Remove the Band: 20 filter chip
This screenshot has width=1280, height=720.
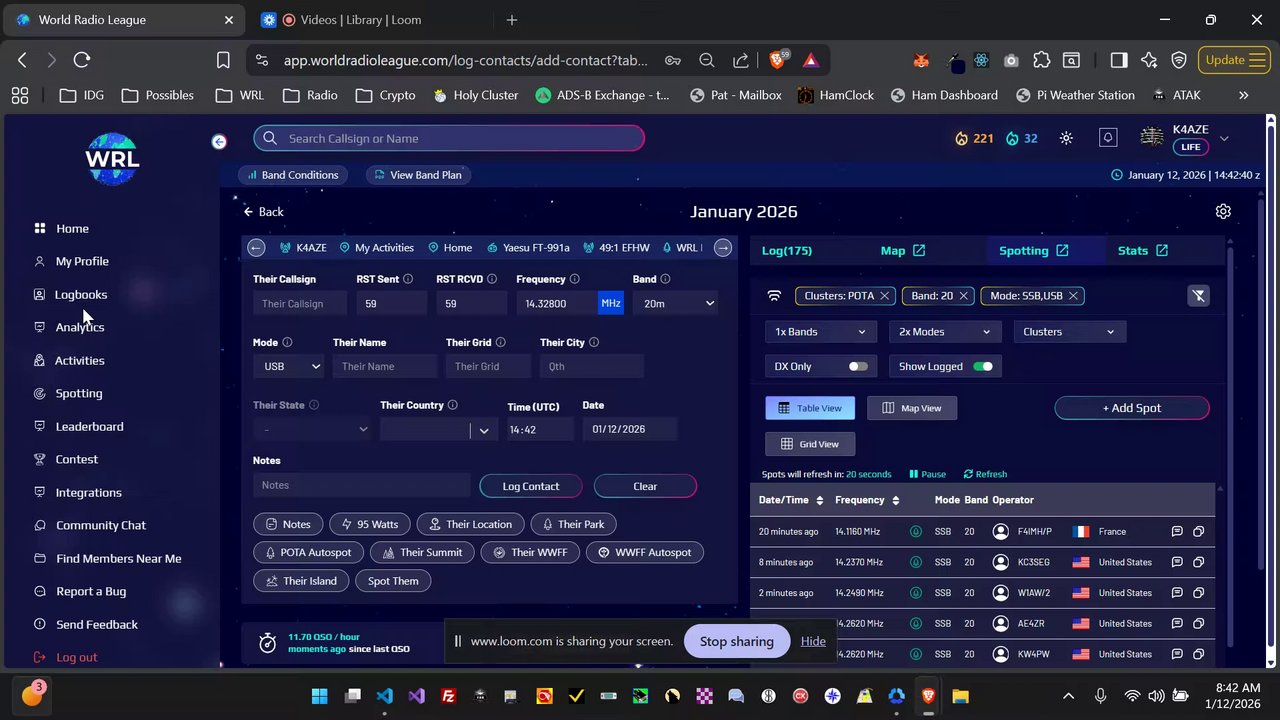963,295
